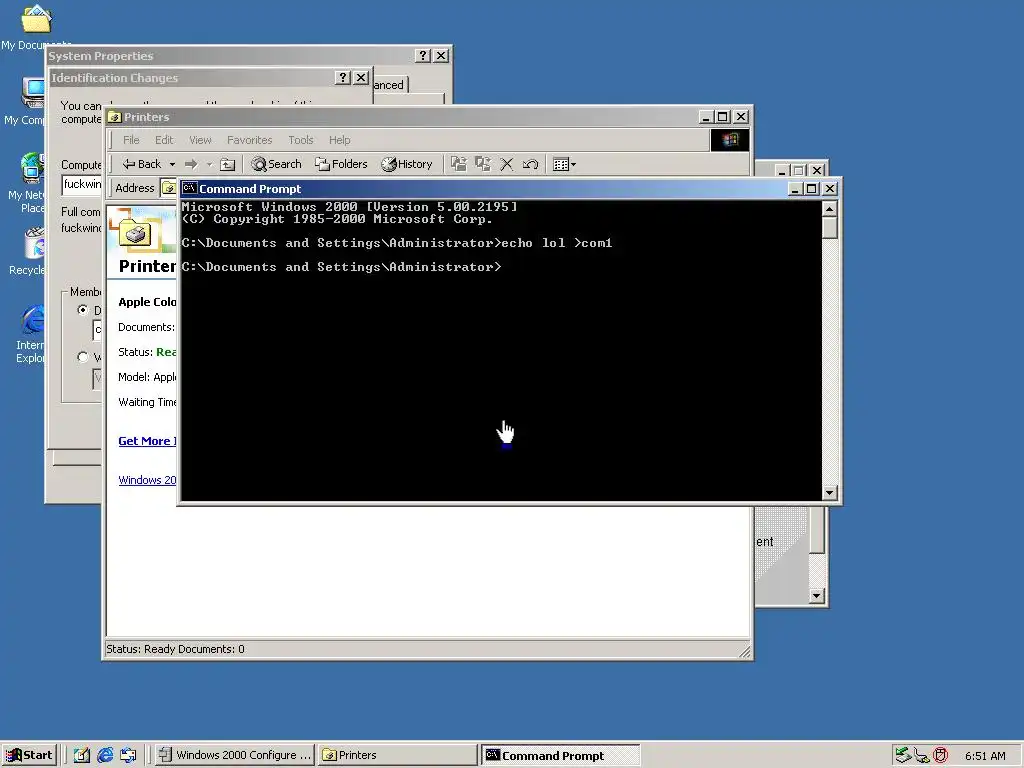Open Views dropdown in Printers toolbar

564,165
